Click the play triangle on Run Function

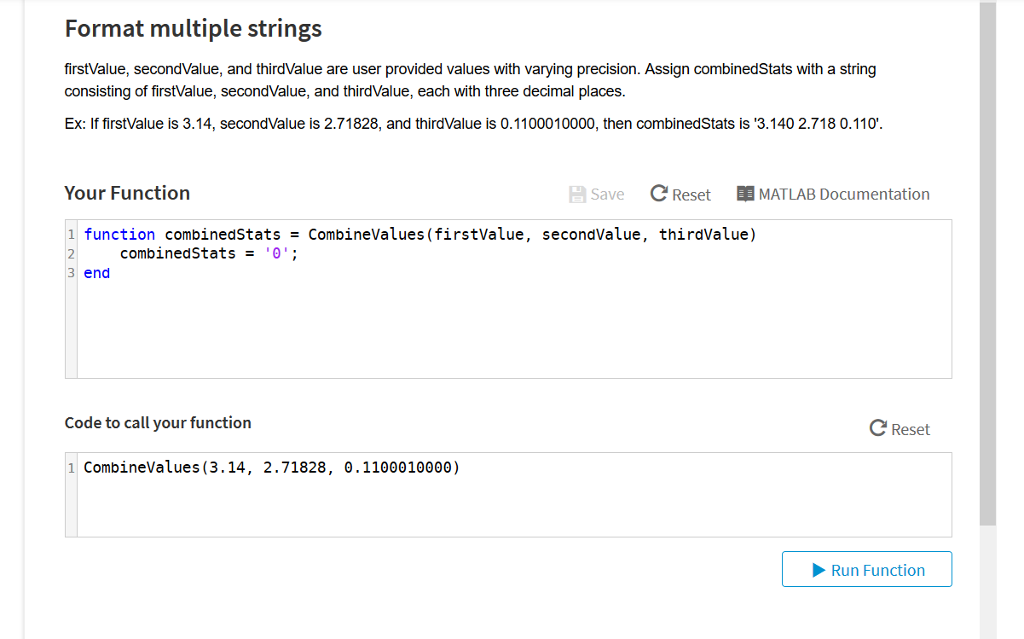[819, 570]
